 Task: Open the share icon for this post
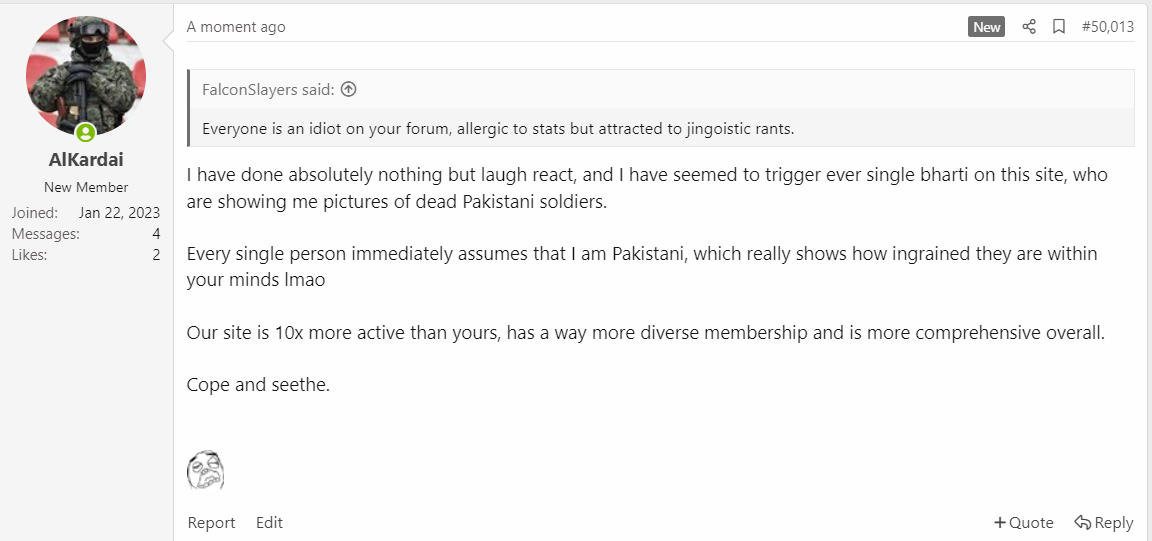coord(1029,27)
